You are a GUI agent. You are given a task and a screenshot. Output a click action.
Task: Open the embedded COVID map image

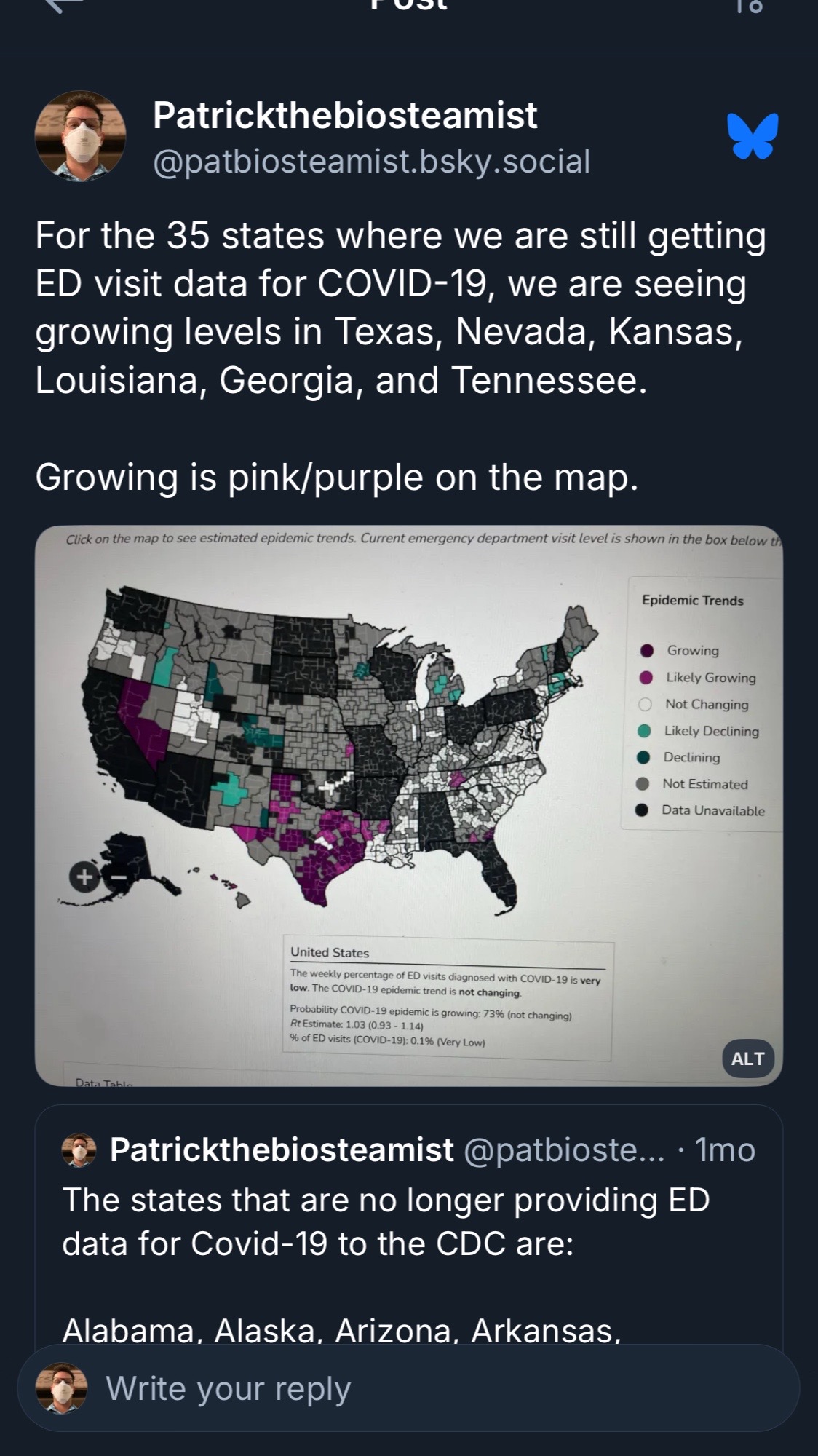(x=409, y=806)
